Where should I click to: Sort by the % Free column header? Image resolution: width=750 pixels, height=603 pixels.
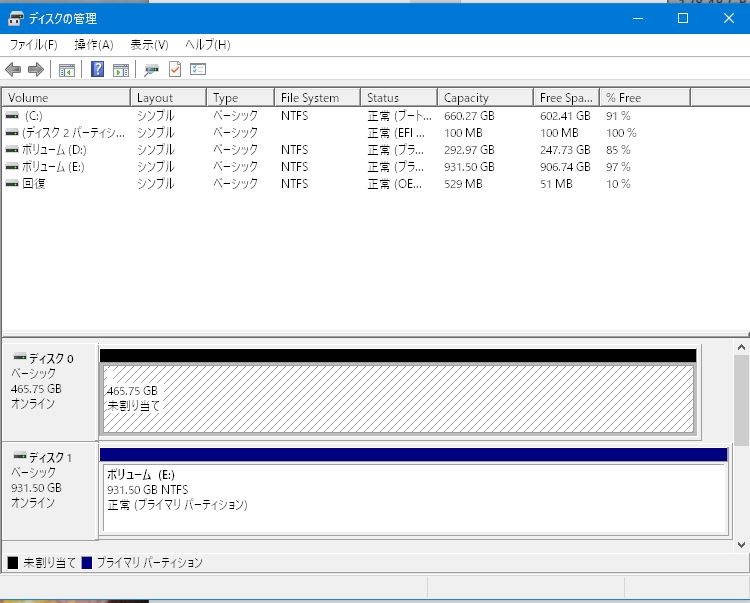pos(645,98)
